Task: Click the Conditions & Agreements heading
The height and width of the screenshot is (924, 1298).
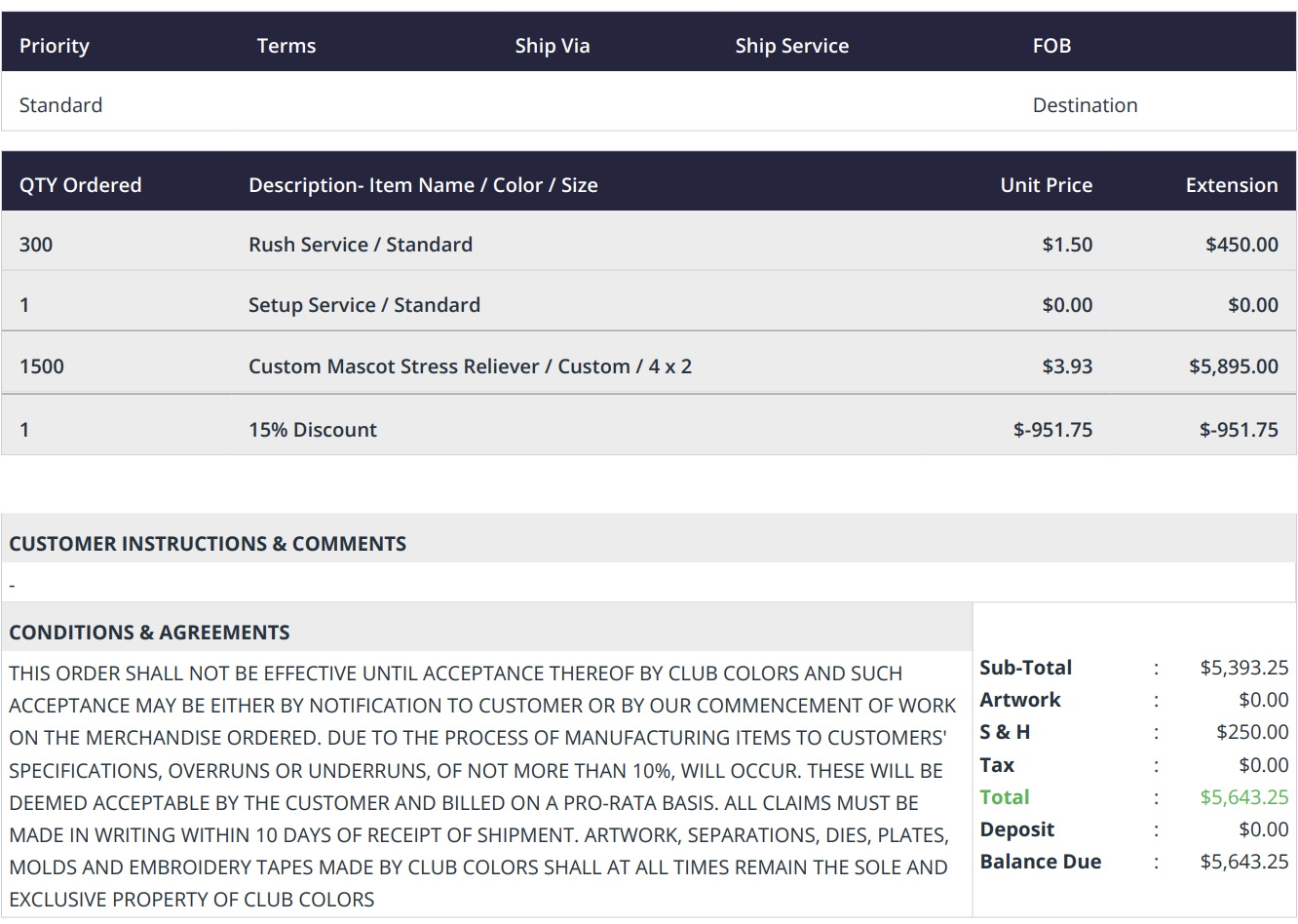Action: tap(149, 633)
